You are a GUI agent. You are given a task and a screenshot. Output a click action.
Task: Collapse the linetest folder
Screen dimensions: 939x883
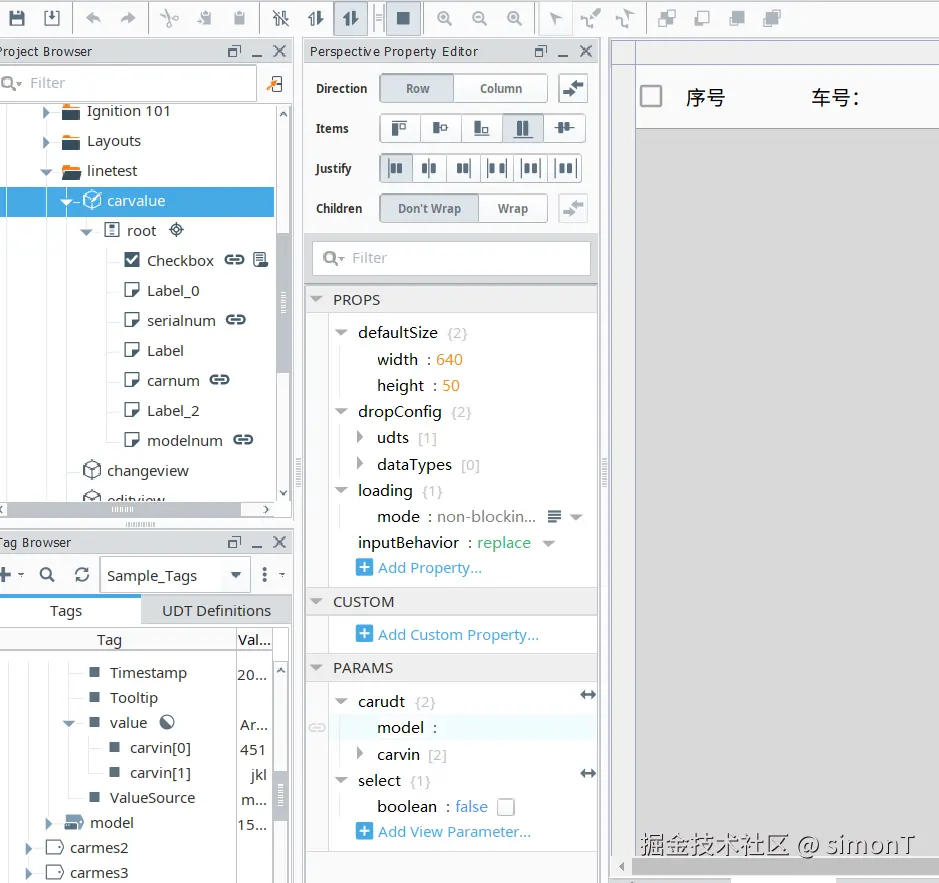coord(46,172)
